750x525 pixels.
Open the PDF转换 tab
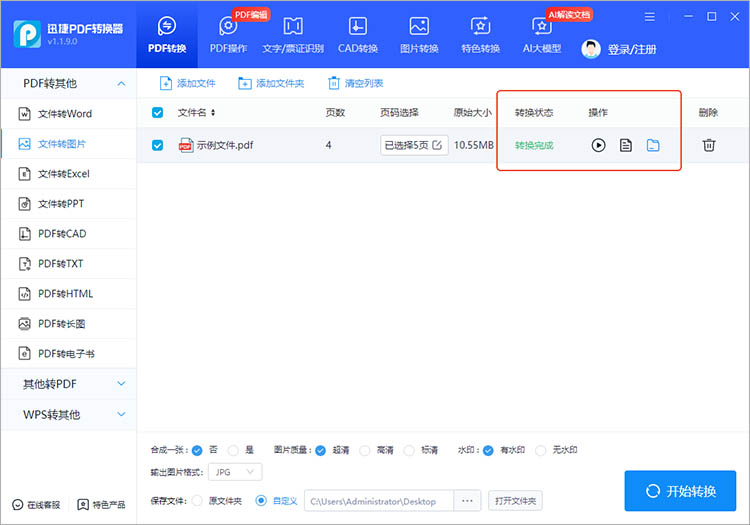(x=166, y=34)
